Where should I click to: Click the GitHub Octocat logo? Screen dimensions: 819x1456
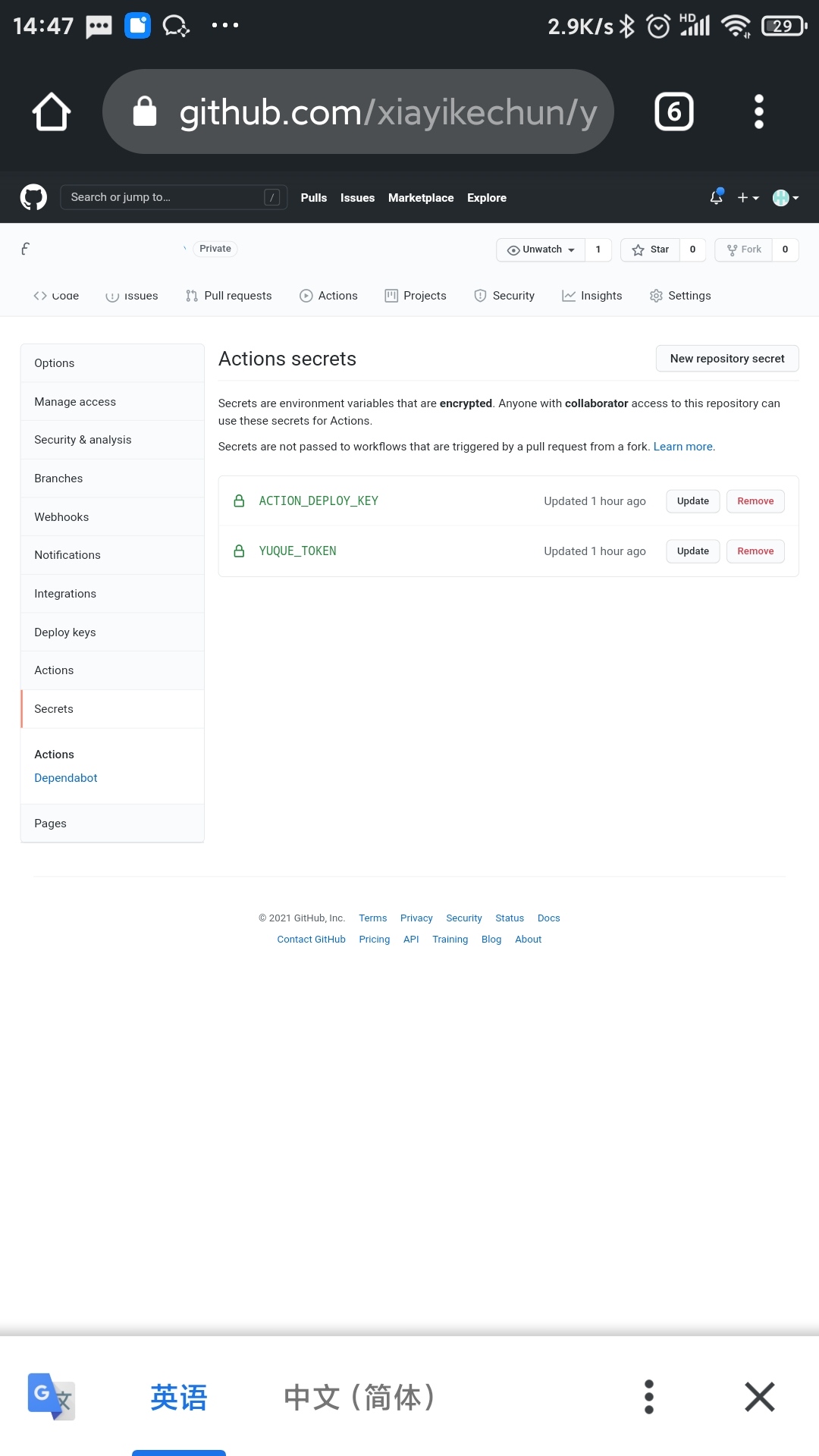33,197
